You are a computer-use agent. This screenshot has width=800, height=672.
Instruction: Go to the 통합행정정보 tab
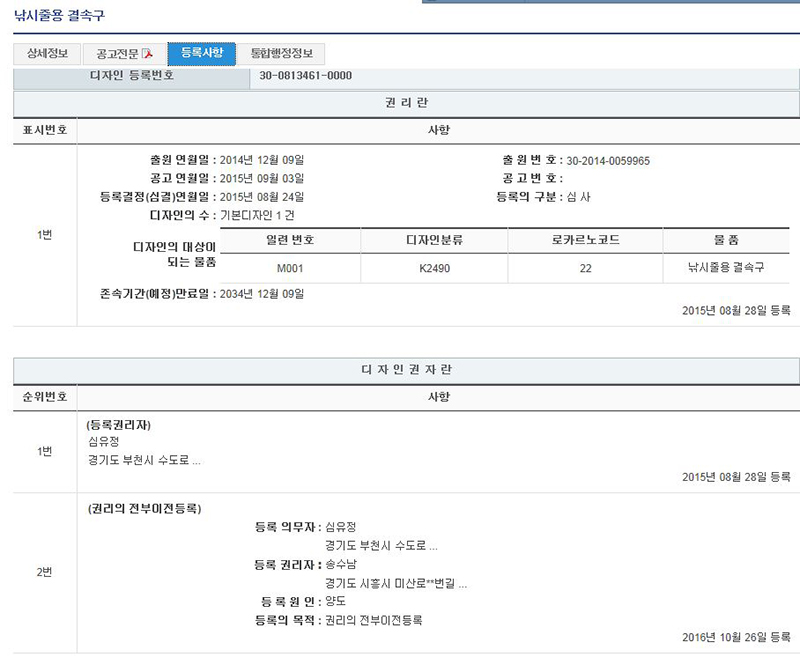(281, 54)
